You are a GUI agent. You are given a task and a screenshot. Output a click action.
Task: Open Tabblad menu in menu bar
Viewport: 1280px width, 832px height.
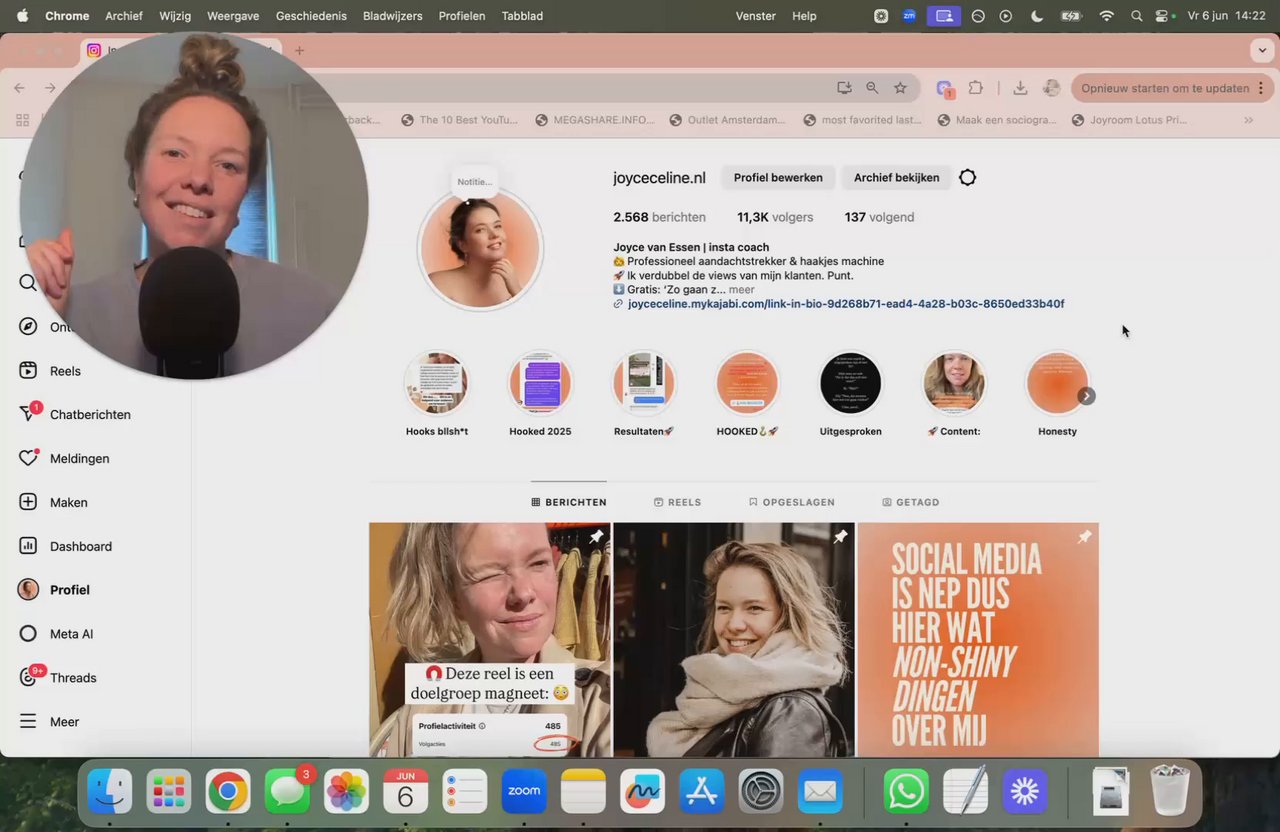522,16
